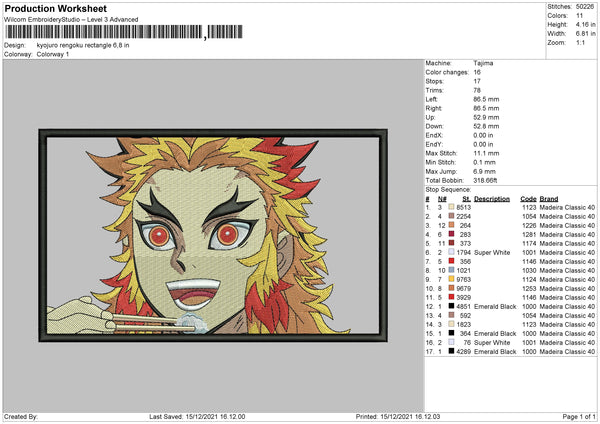Click the Height value 4.16 in
Screen dimensions: 600x424
tap(585, 24)
